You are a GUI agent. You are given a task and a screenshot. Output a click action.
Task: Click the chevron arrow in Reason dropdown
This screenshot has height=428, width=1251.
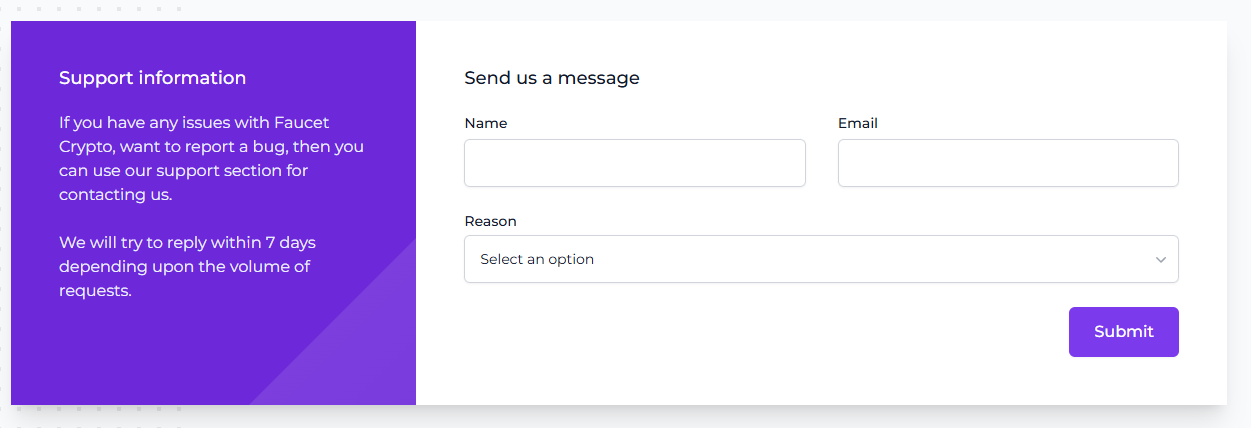[1160, 260]
